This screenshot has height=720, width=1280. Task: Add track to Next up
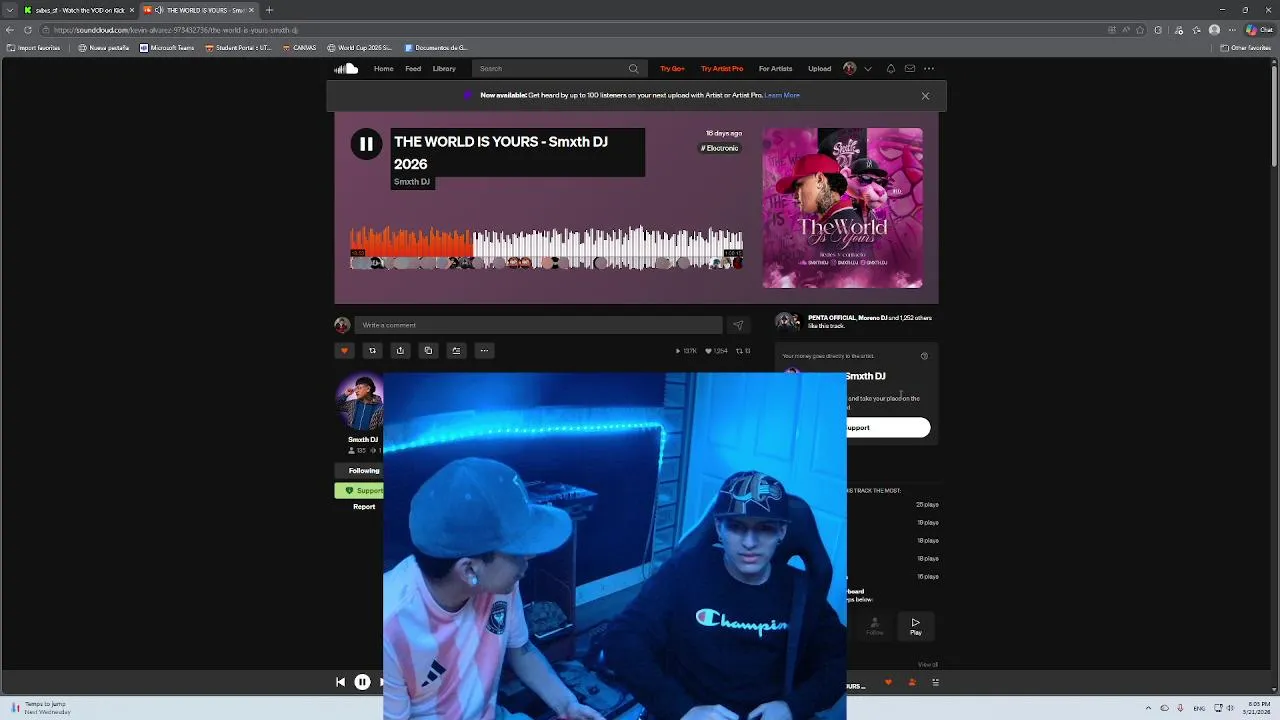(x=456, y=351)
